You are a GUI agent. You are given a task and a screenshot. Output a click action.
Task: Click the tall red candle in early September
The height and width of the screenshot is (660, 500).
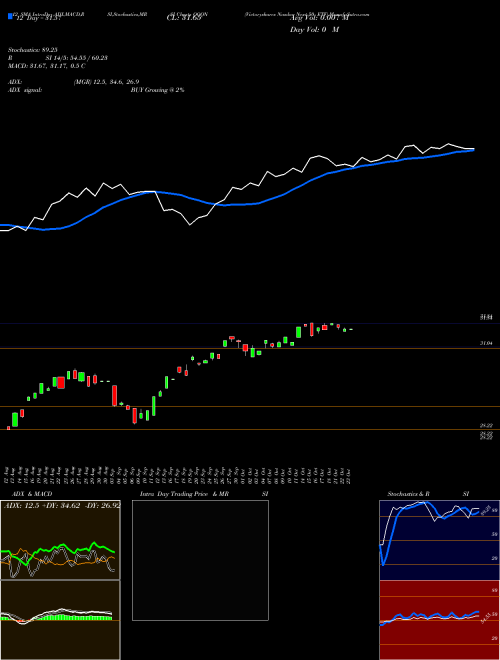[x=114, y=396]
